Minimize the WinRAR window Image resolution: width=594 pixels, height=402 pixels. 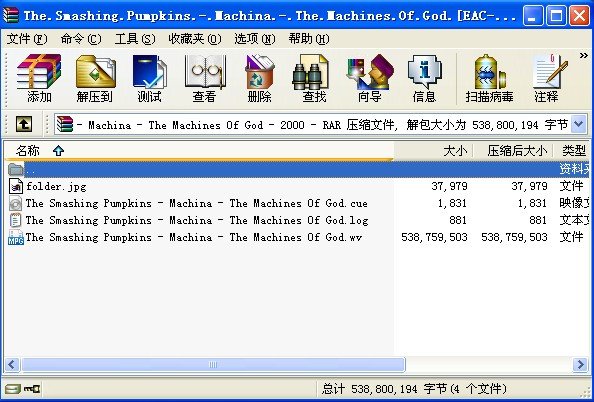pyautogui.click(x=533, y=16)
